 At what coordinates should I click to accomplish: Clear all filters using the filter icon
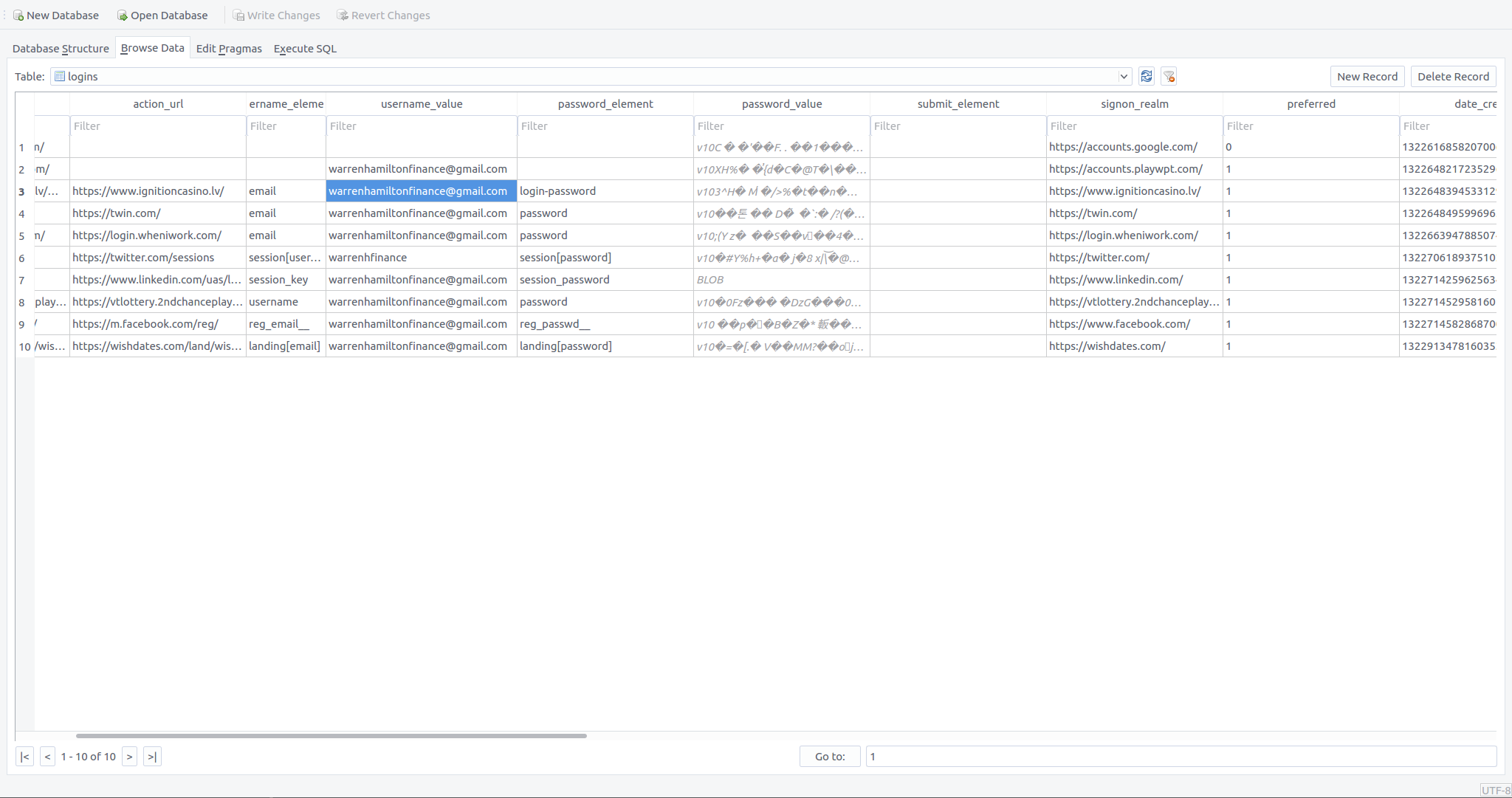pos(1169,76)
